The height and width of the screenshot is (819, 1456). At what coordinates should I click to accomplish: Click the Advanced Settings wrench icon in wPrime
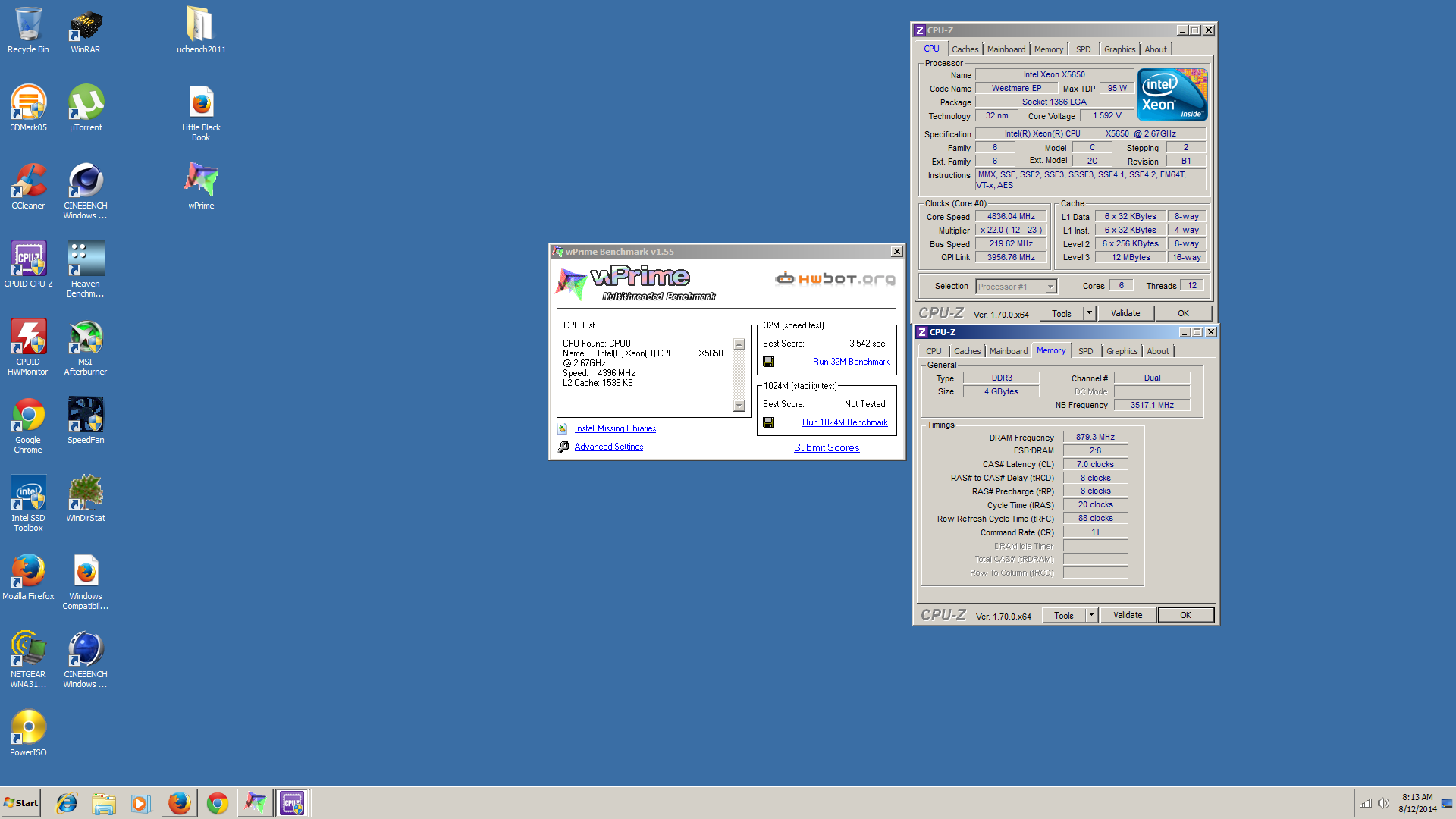[x=563, y=447]
